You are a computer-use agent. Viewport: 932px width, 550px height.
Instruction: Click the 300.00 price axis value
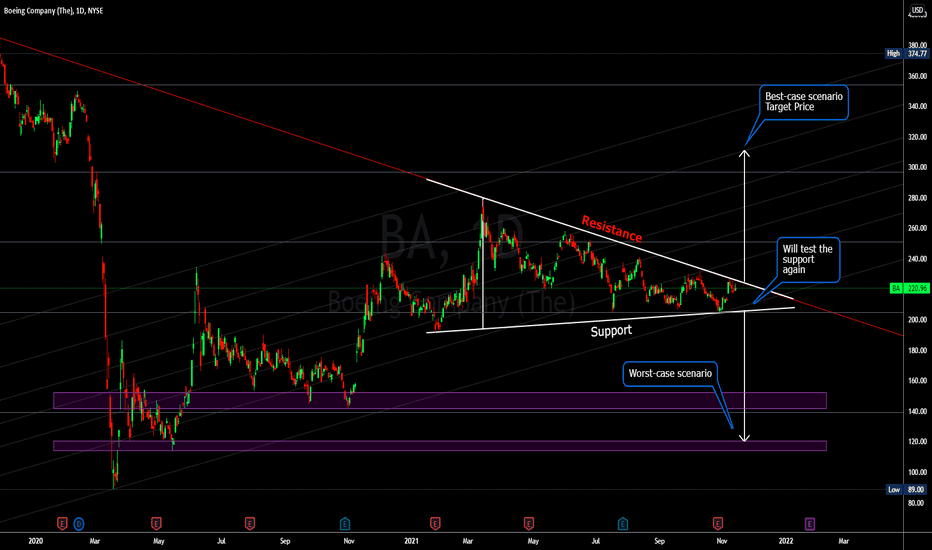point(917,167)
